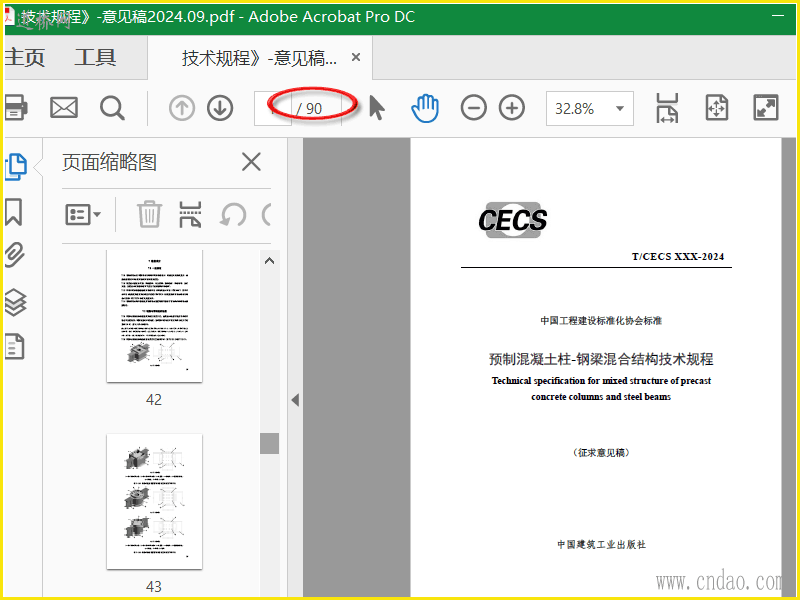
Task: Collapse the navigation pane arrow
Action: [x=295, y=400]
